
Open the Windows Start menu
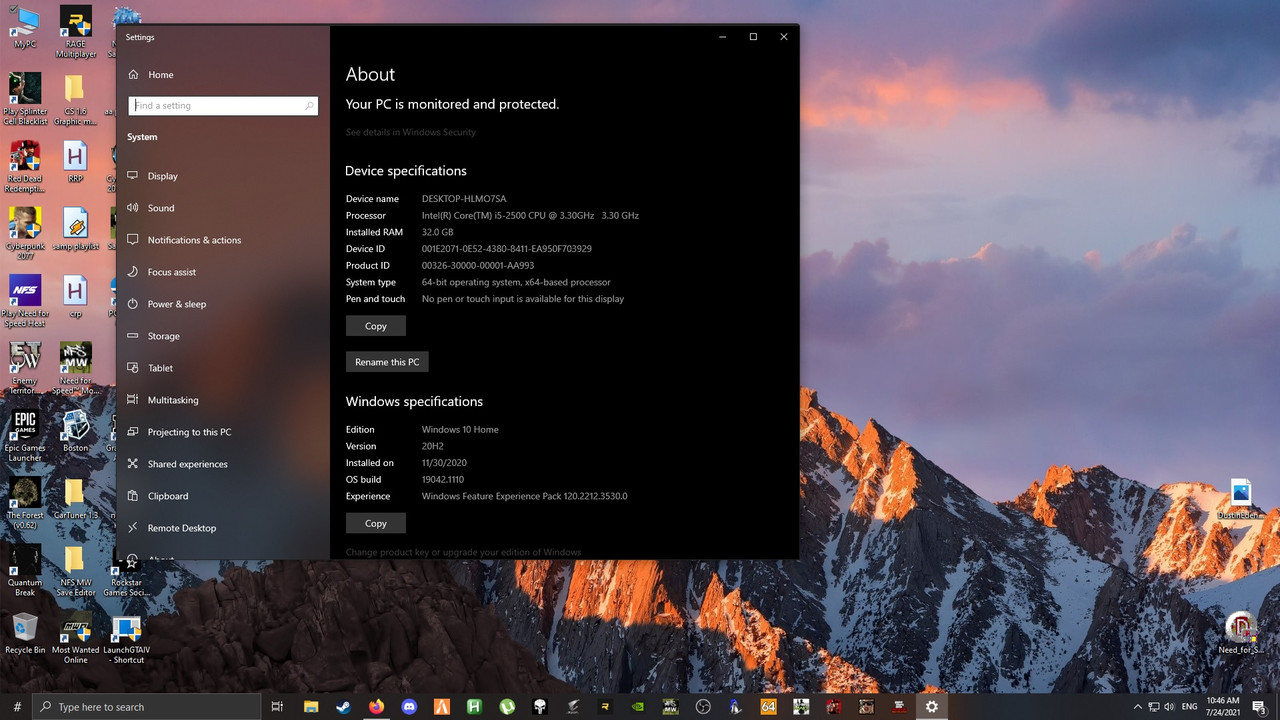(17, 707)
